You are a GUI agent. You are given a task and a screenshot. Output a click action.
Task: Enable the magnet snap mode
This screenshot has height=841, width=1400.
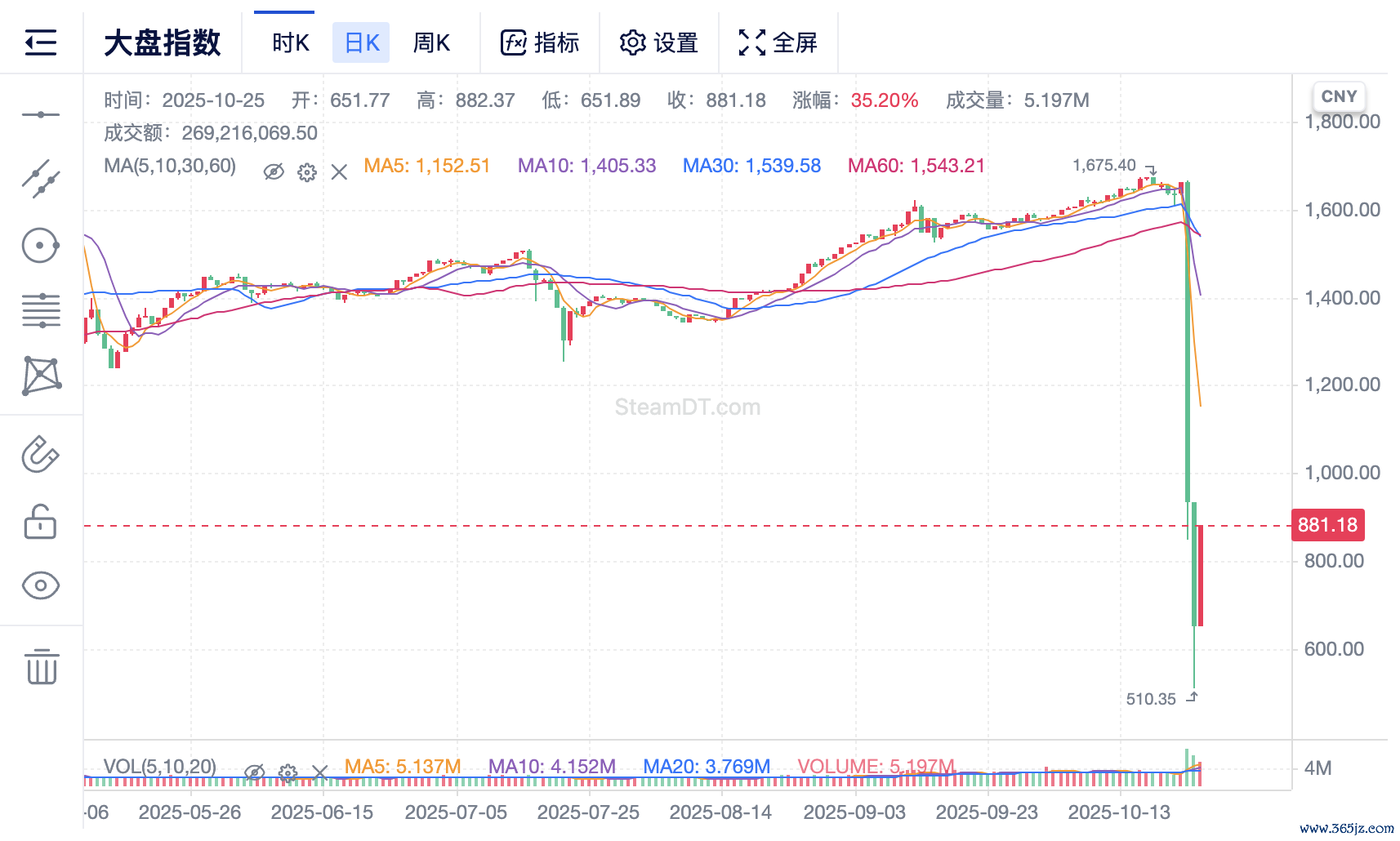41,455
